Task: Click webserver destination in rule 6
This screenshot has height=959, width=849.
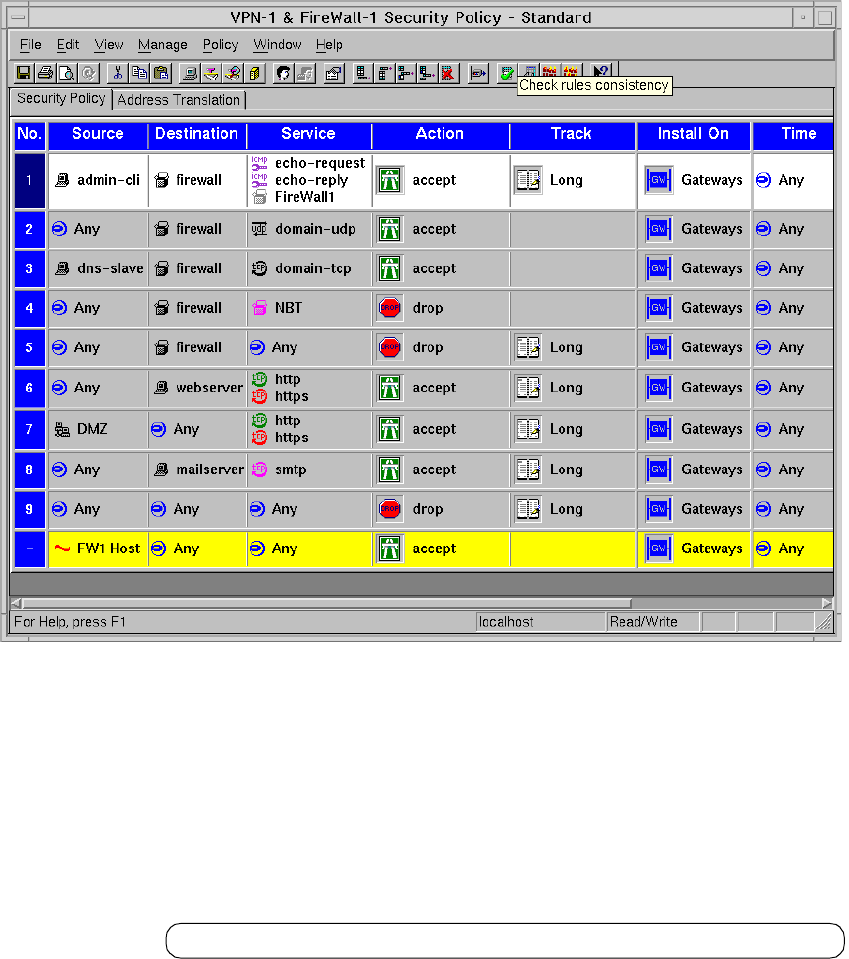Action: pyautogui.click(x=198, y=388)
